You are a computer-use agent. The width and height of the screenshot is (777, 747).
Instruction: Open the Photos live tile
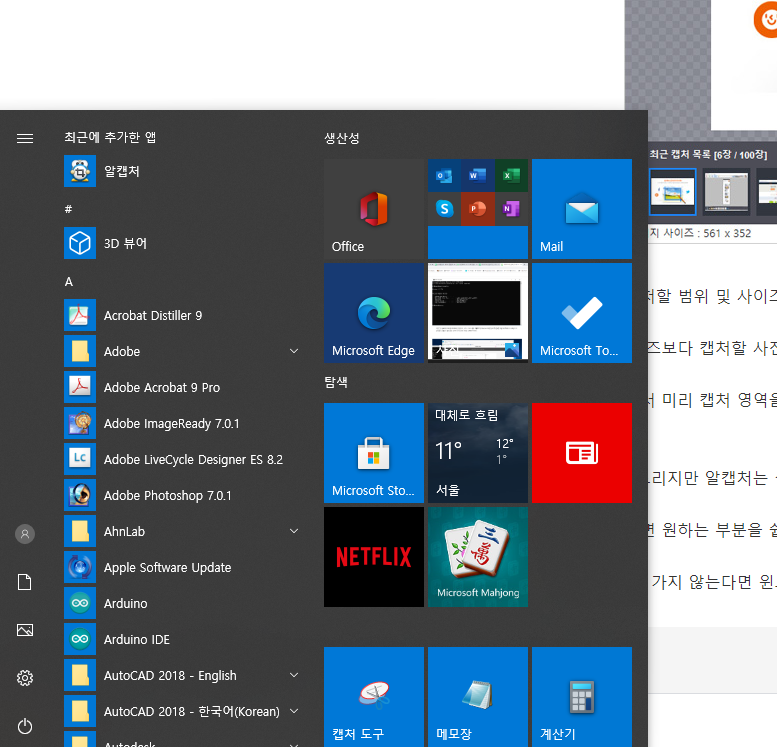478,313
